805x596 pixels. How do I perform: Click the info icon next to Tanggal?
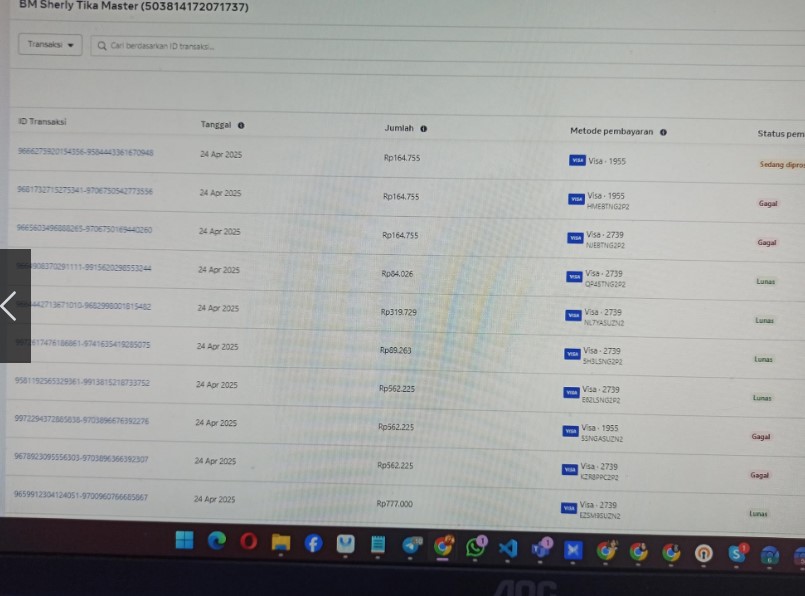click(x=241, y=126)
